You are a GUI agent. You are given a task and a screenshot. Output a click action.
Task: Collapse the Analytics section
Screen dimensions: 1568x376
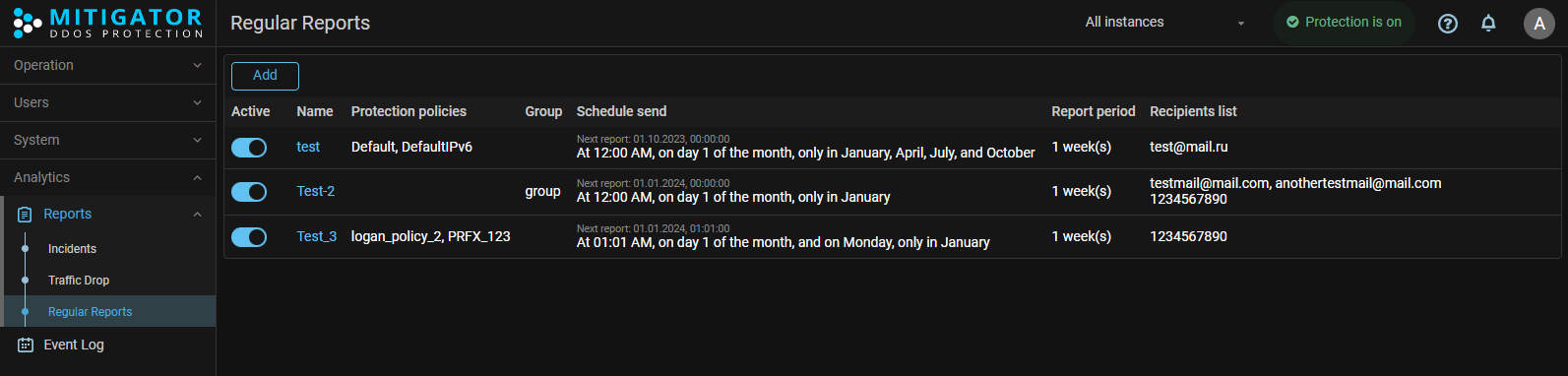pyautogui.click(x=107, y=178)
